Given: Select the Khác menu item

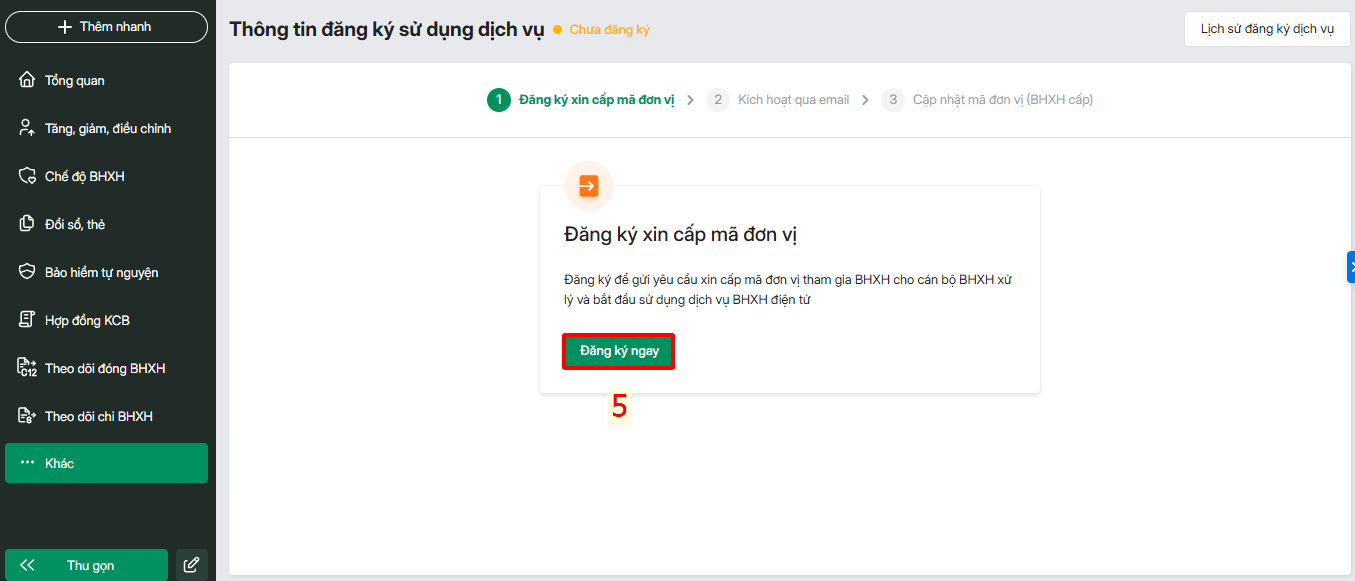Looking at the screenshot, I should [x=107, y=463].
